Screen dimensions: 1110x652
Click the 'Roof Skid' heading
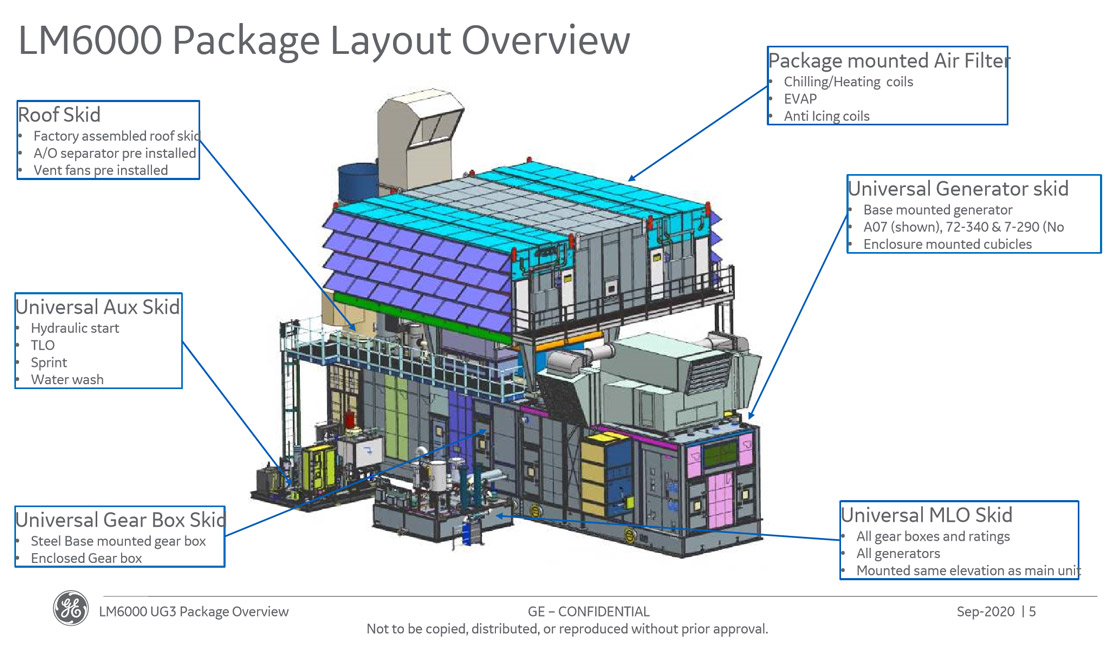59,115
